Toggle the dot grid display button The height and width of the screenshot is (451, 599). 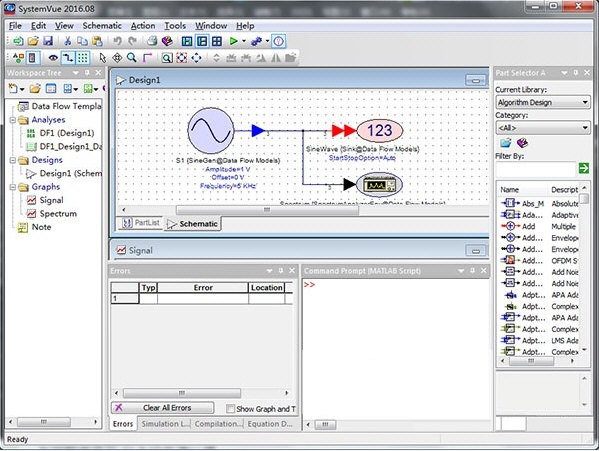click(83, 58)
